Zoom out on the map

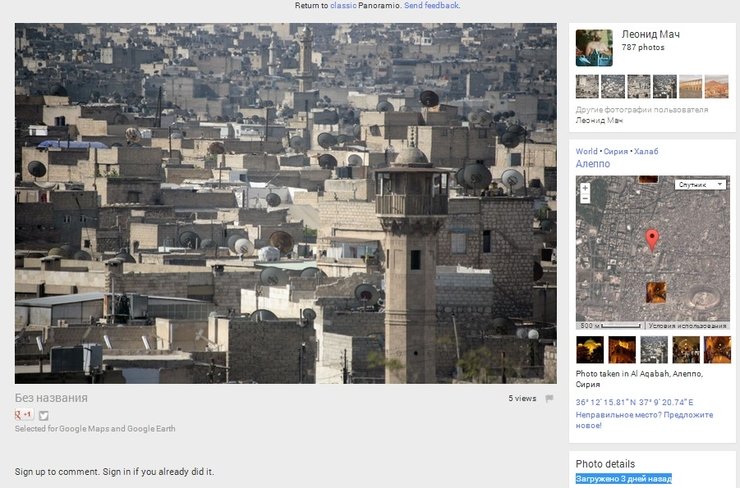click(585, 198)
